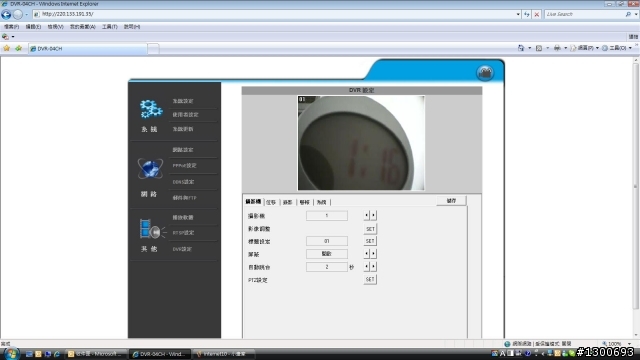This screenshot has height=360, width=640.
Task: Open a new blank browser tab
Action: pos(153,49)
